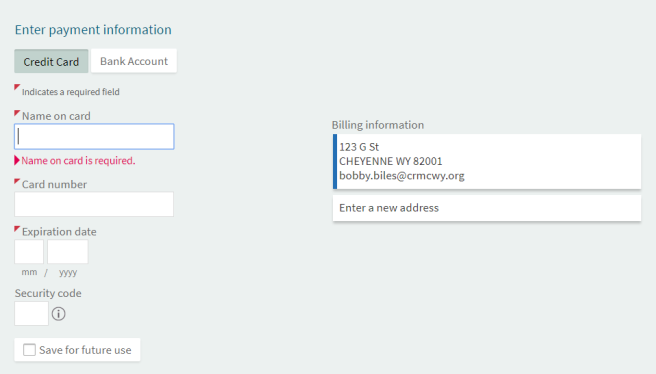
Task: Click the Card number label
Action: pyautogui.click(x=54, y=184)
